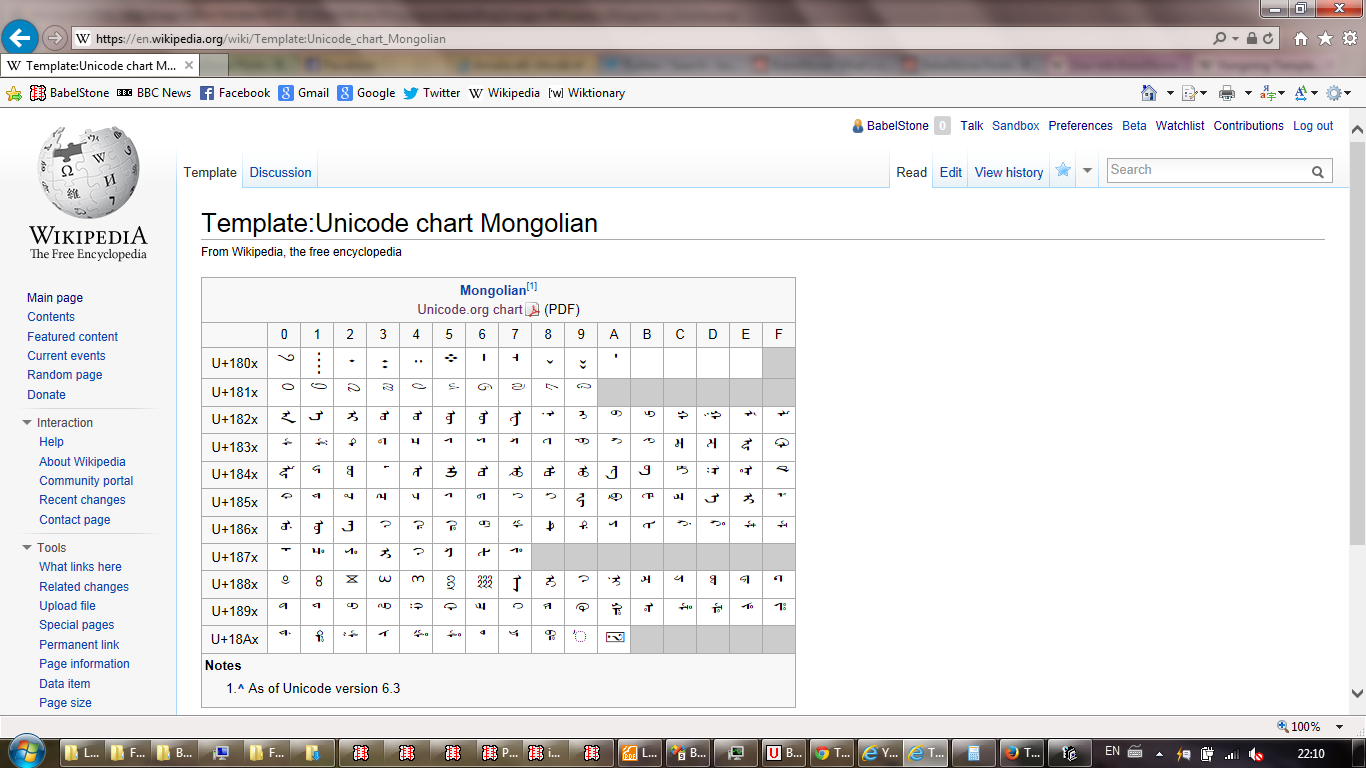Open What links here in sidebar

[81, 567]
